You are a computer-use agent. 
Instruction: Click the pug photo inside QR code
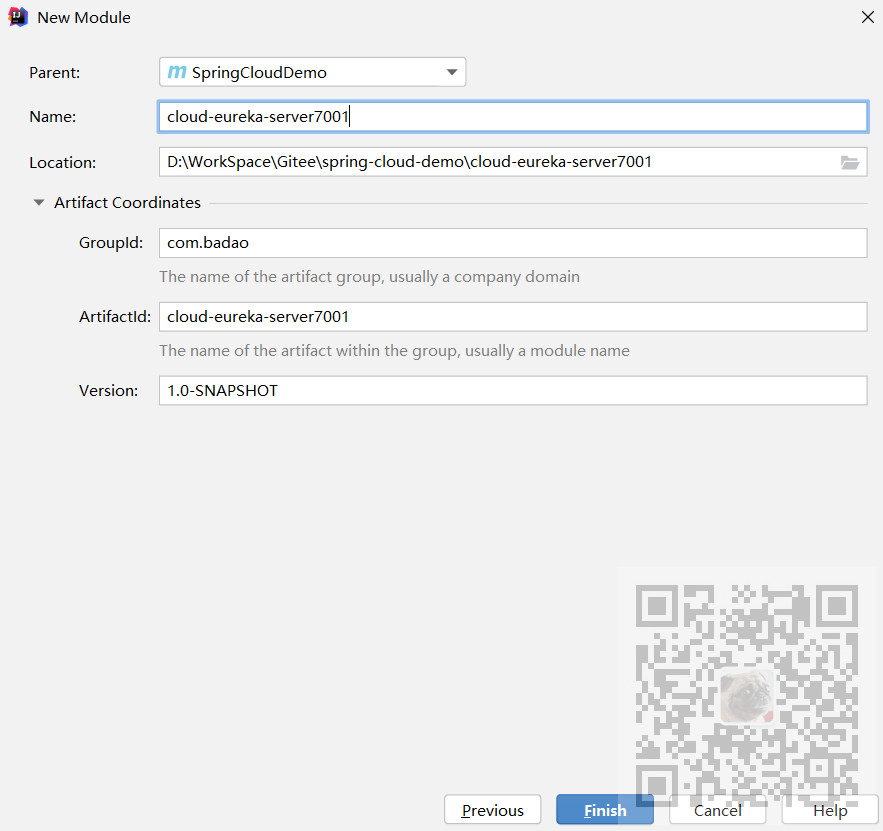coord(746,694)
